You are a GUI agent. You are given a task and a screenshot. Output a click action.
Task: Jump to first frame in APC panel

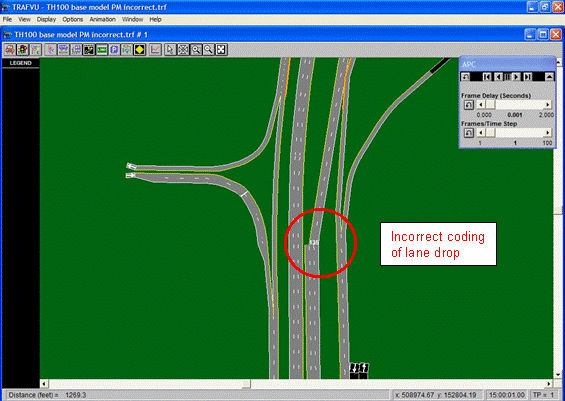click(x=487, y=77)
